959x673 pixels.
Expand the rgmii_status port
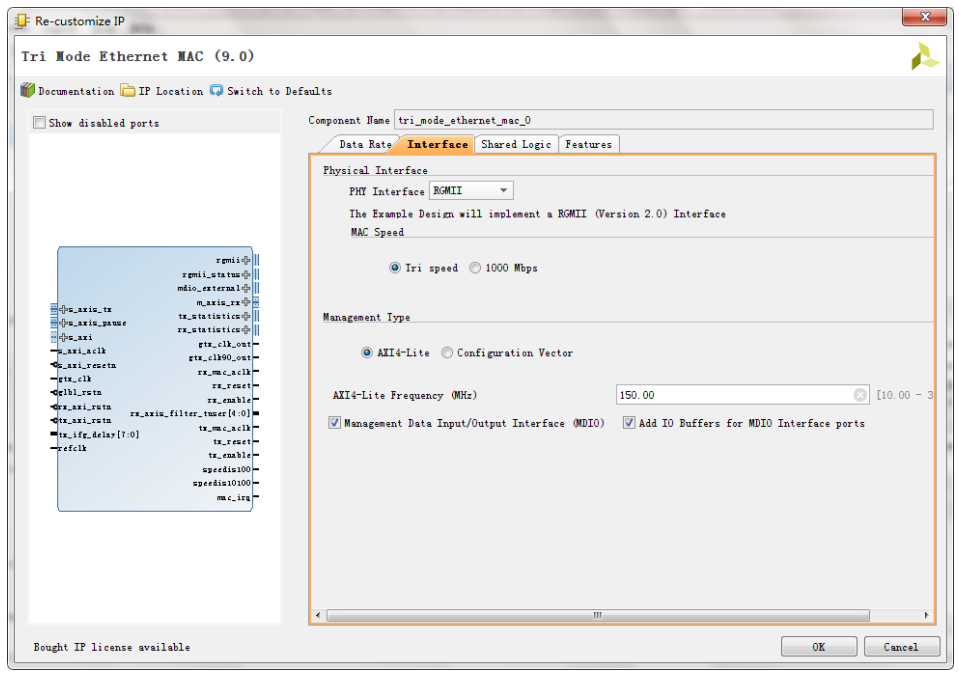click(246, 275)
